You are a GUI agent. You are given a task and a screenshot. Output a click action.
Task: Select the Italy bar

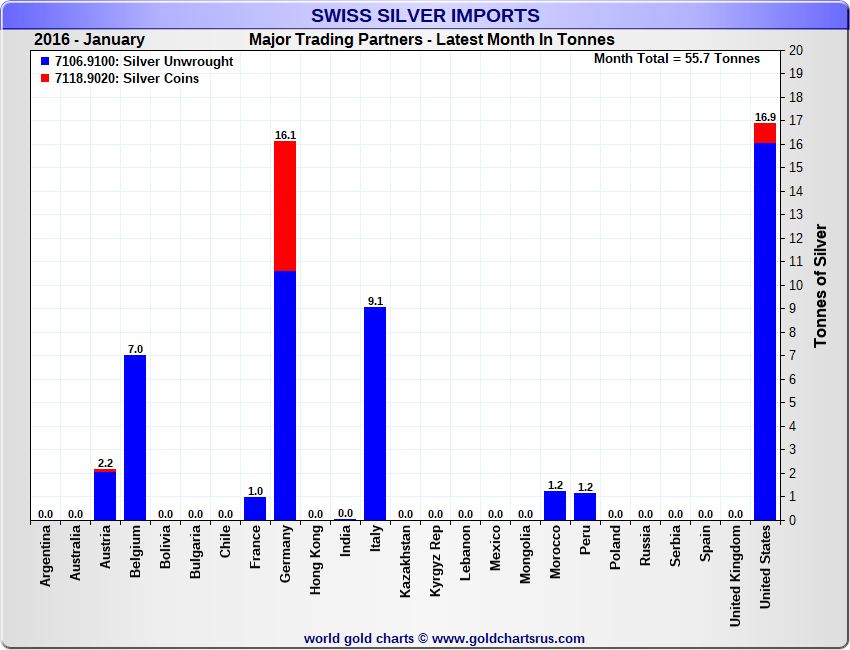[x=375, y=413]
